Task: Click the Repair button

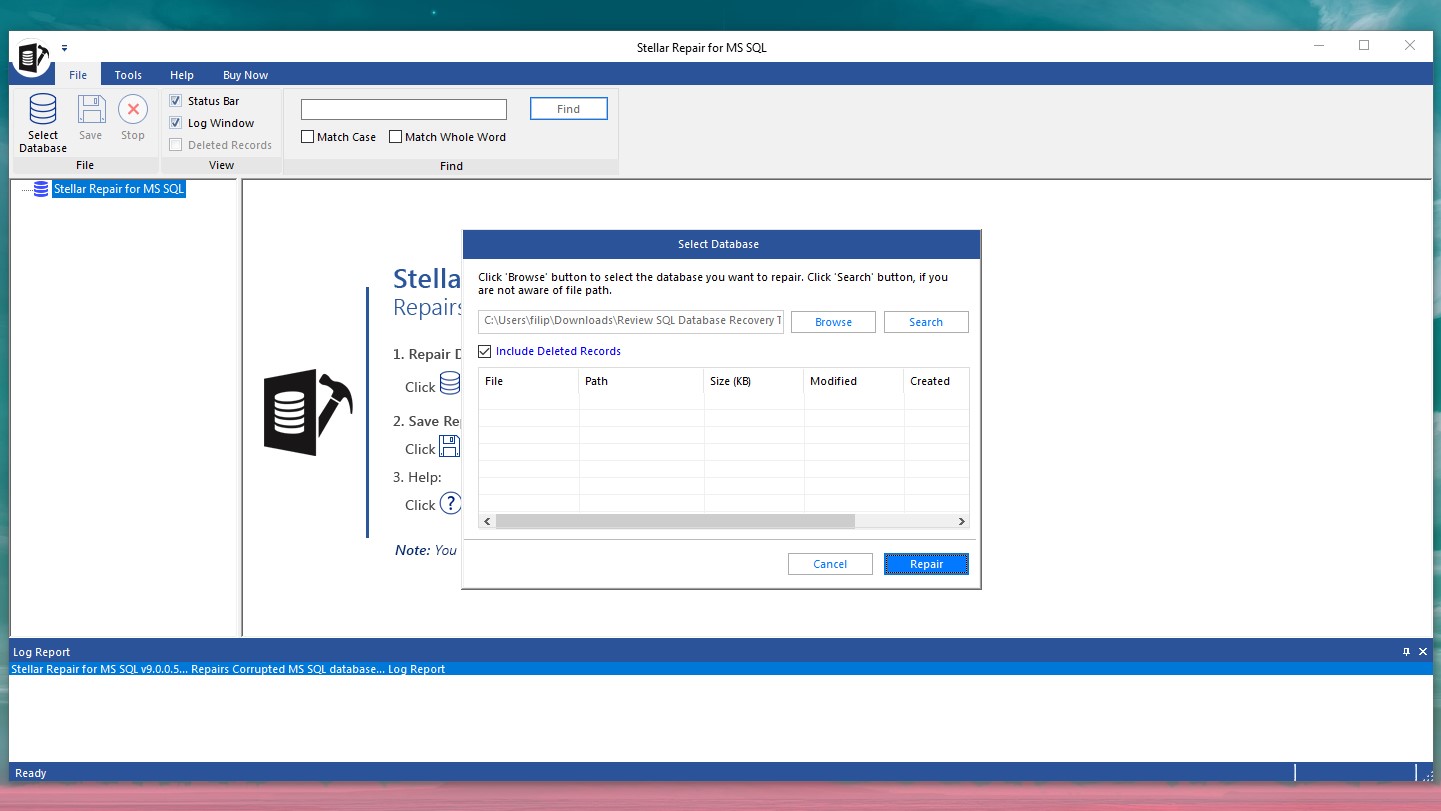Action: coord(926,564)
